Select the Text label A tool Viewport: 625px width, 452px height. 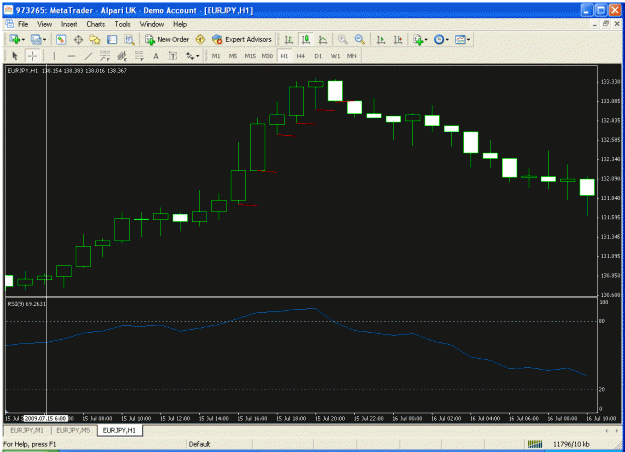[x=156, y=56]
